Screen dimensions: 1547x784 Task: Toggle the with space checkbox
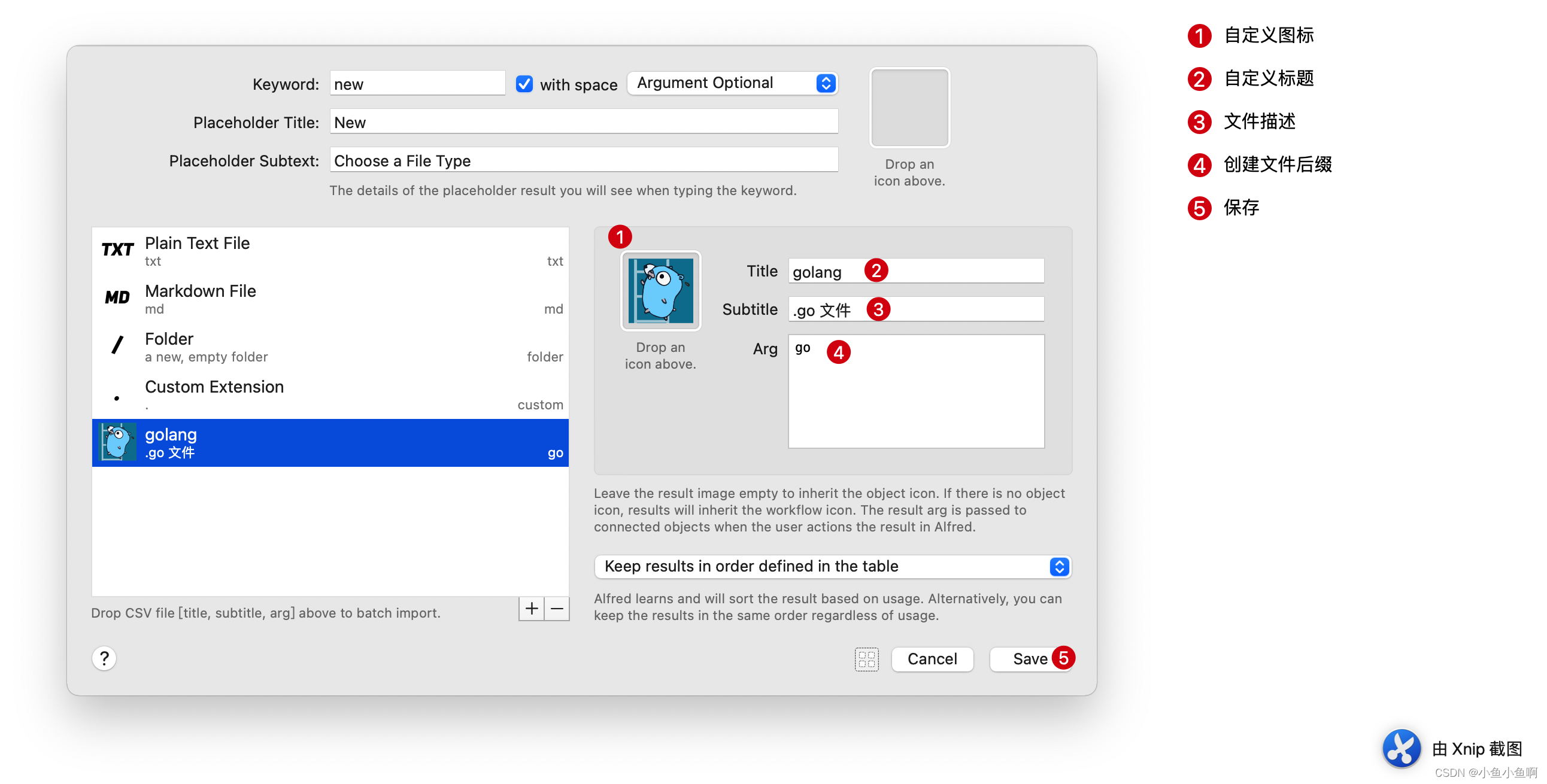tap(524, 84)
